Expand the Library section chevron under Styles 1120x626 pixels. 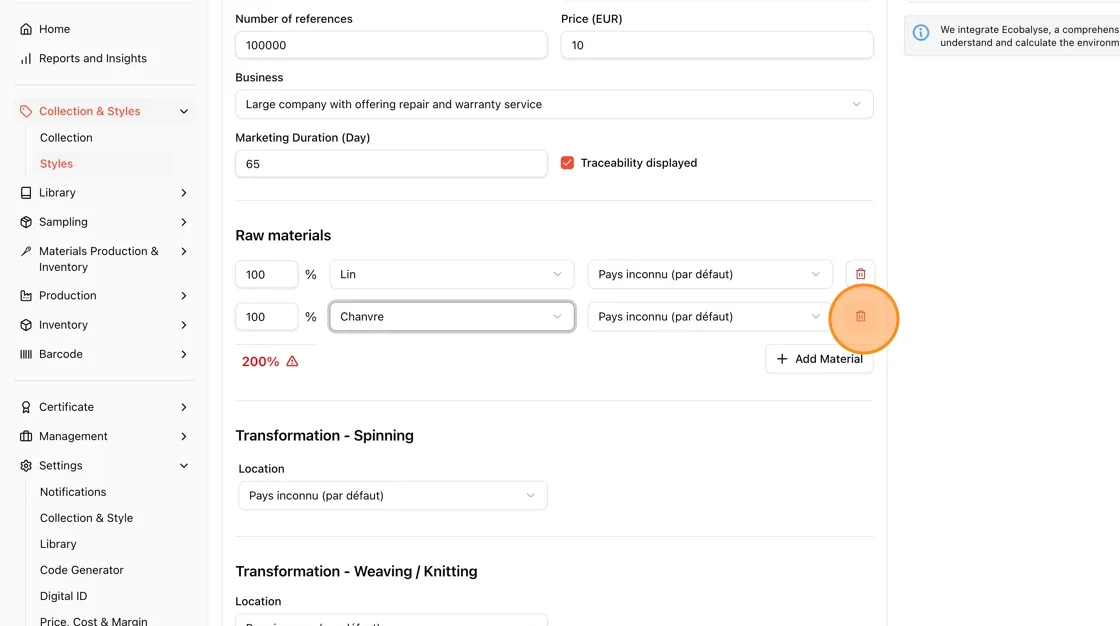(x=184, y=193)
